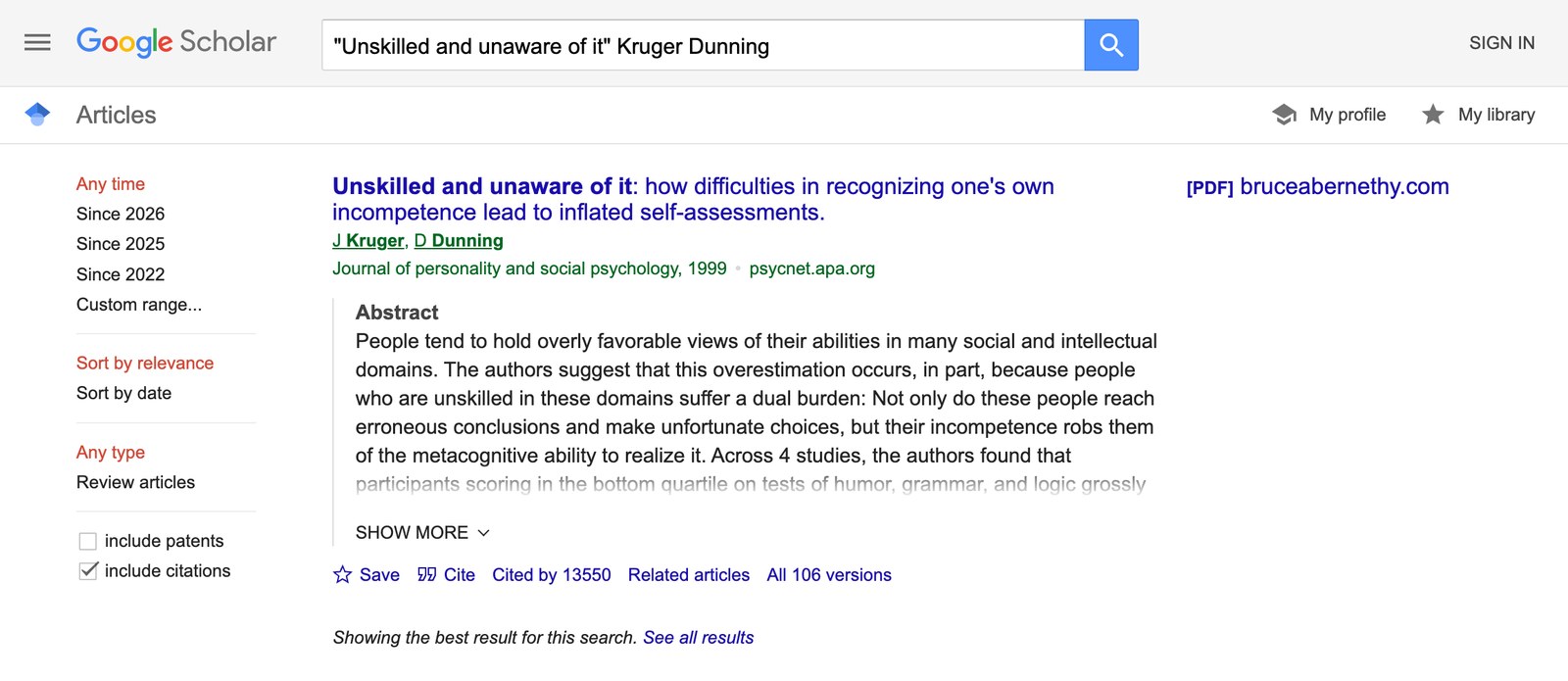Viewport: 1568px width, 681px height.
Task: Click the Save star icon
Action: (342, 575)
